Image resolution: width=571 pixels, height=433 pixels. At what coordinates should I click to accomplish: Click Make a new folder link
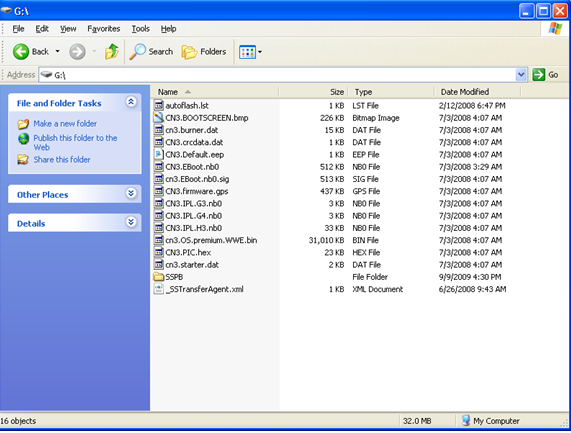coord(65,124)
